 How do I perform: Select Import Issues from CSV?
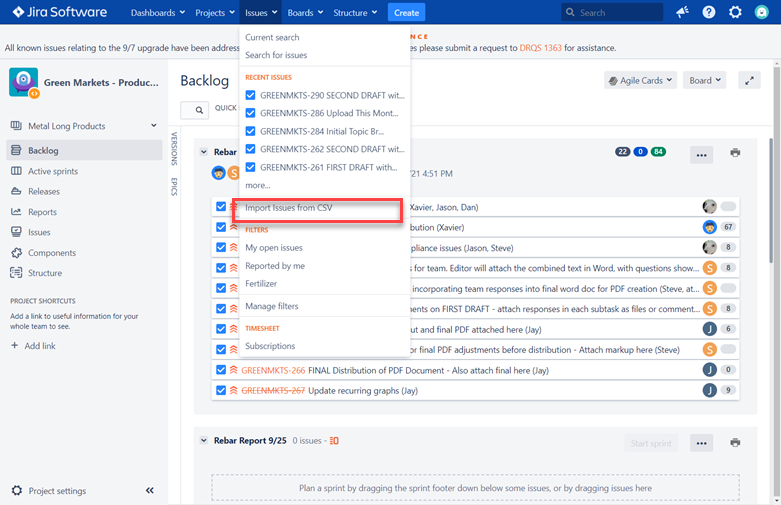pos(288,208)
